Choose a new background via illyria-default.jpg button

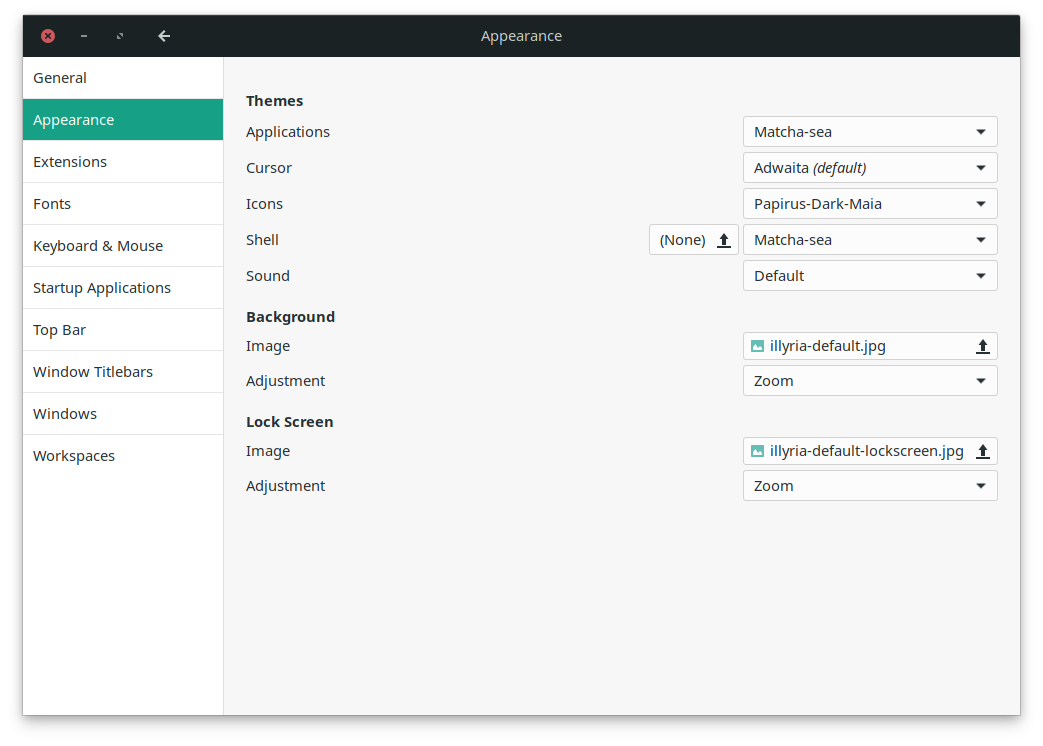(860, 345)
